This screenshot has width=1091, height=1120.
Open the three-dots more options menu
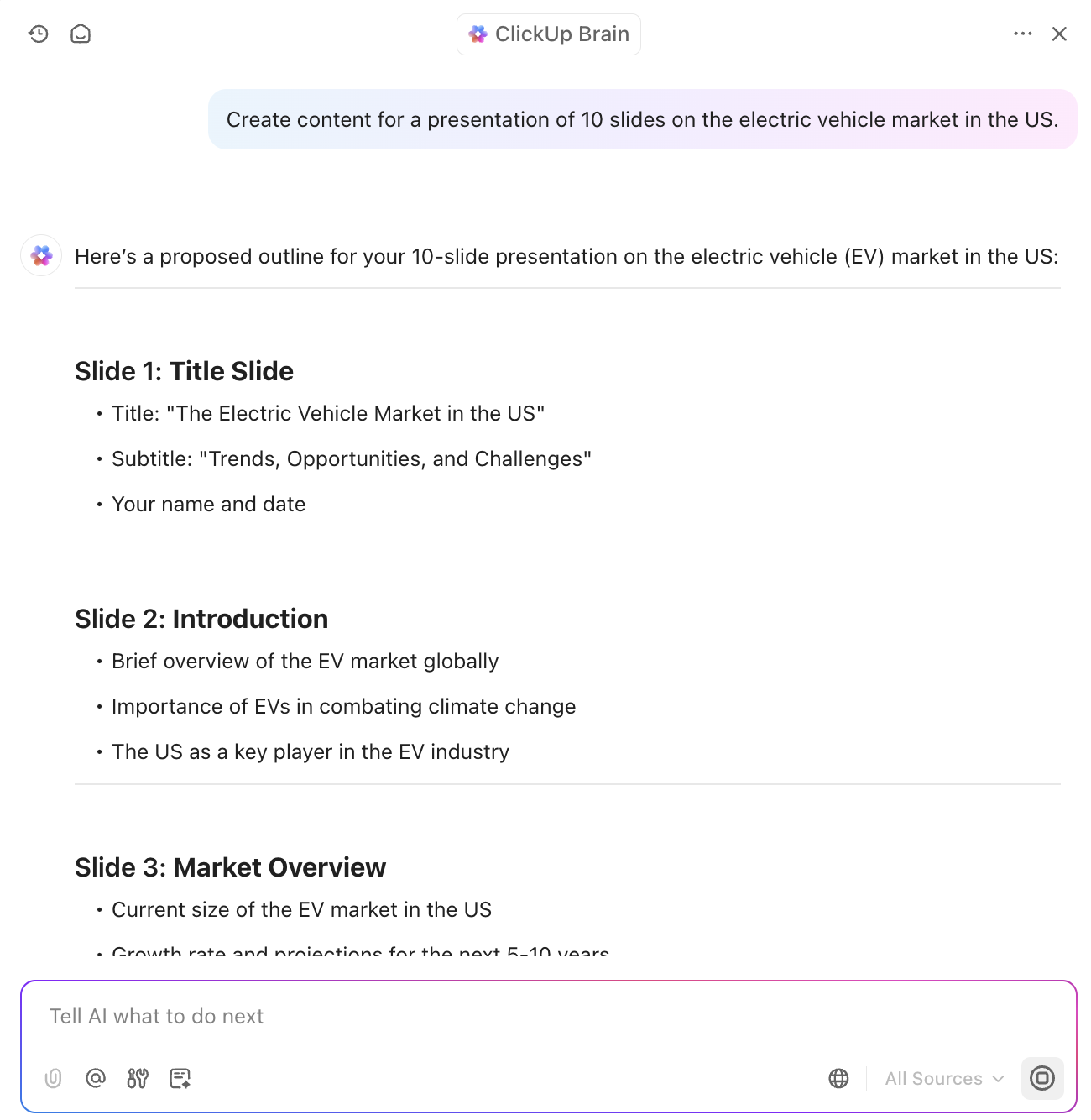[x=1022, y=34]
